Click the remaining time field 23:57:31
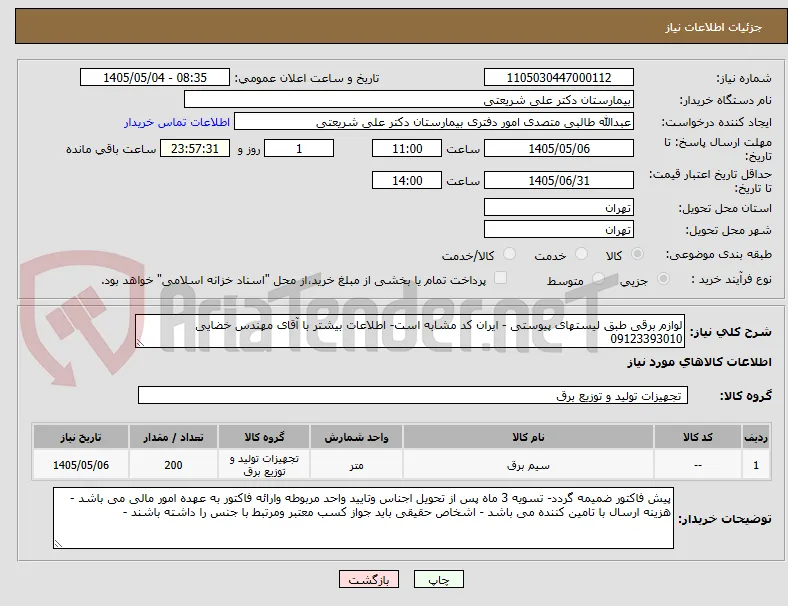This screenshot has height=606, width=788. pyautogui.click(x=195, y=149)
